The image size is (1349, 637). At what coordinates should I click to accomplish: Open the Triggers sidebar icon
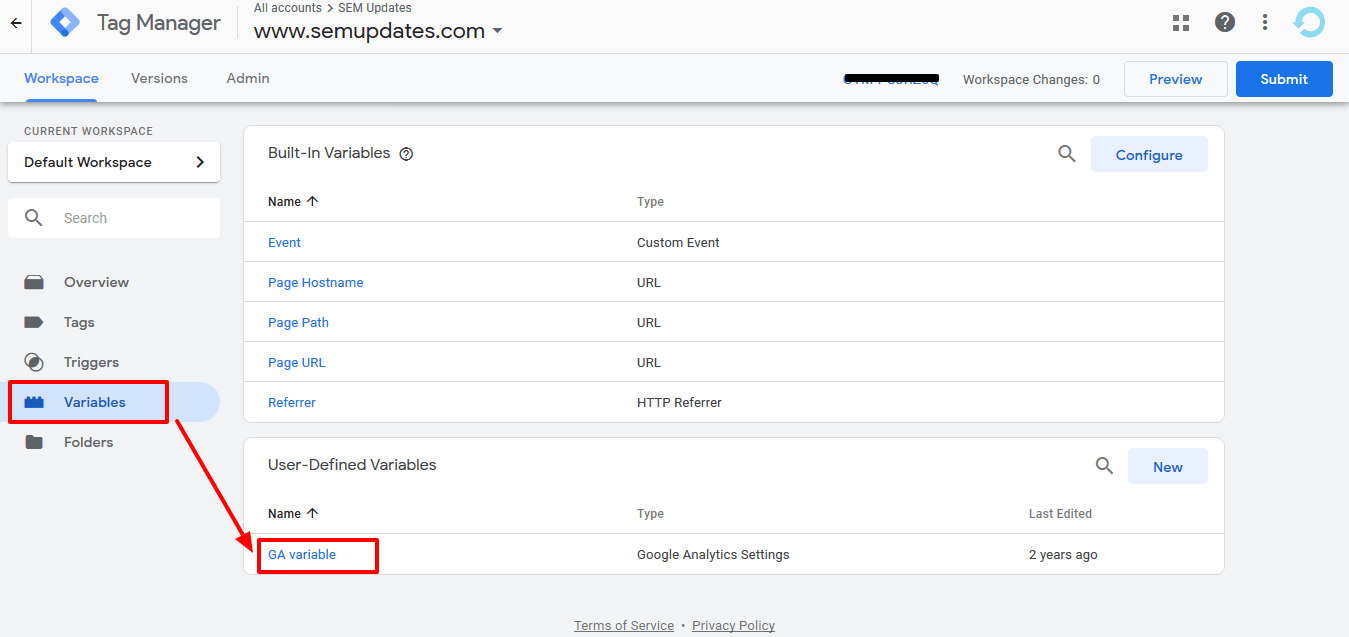coord(35,361)
